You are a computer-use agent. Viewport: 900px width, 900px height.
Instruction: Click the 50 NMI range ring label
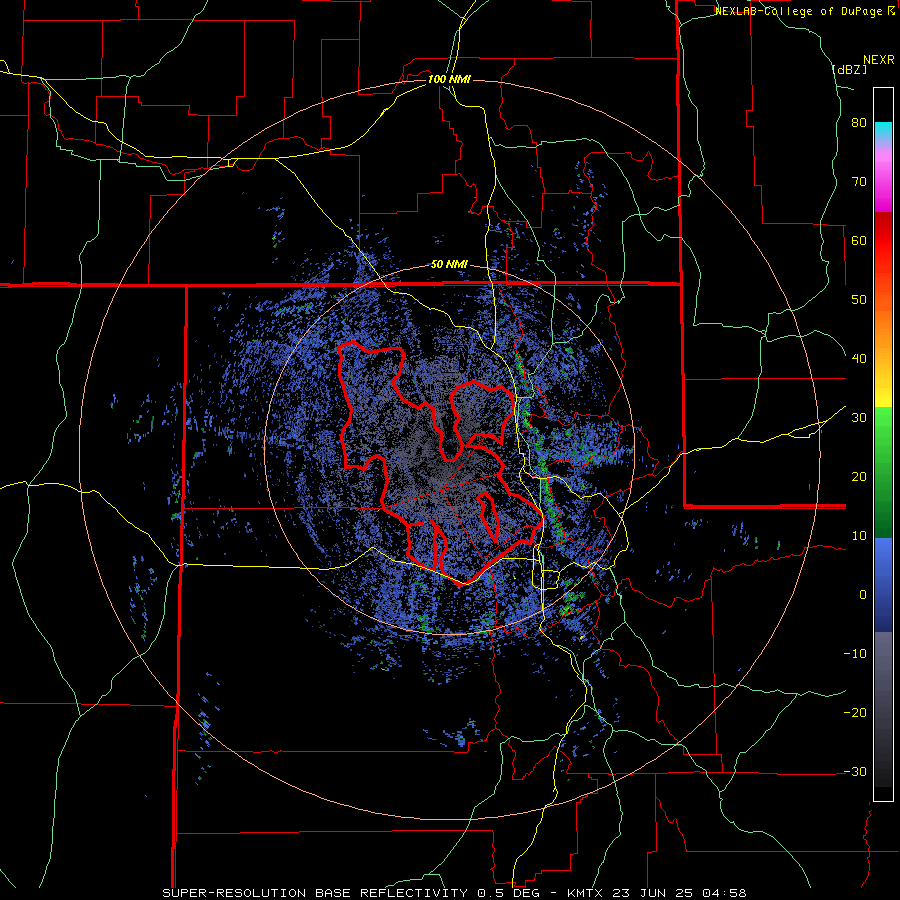coord(449,264)
